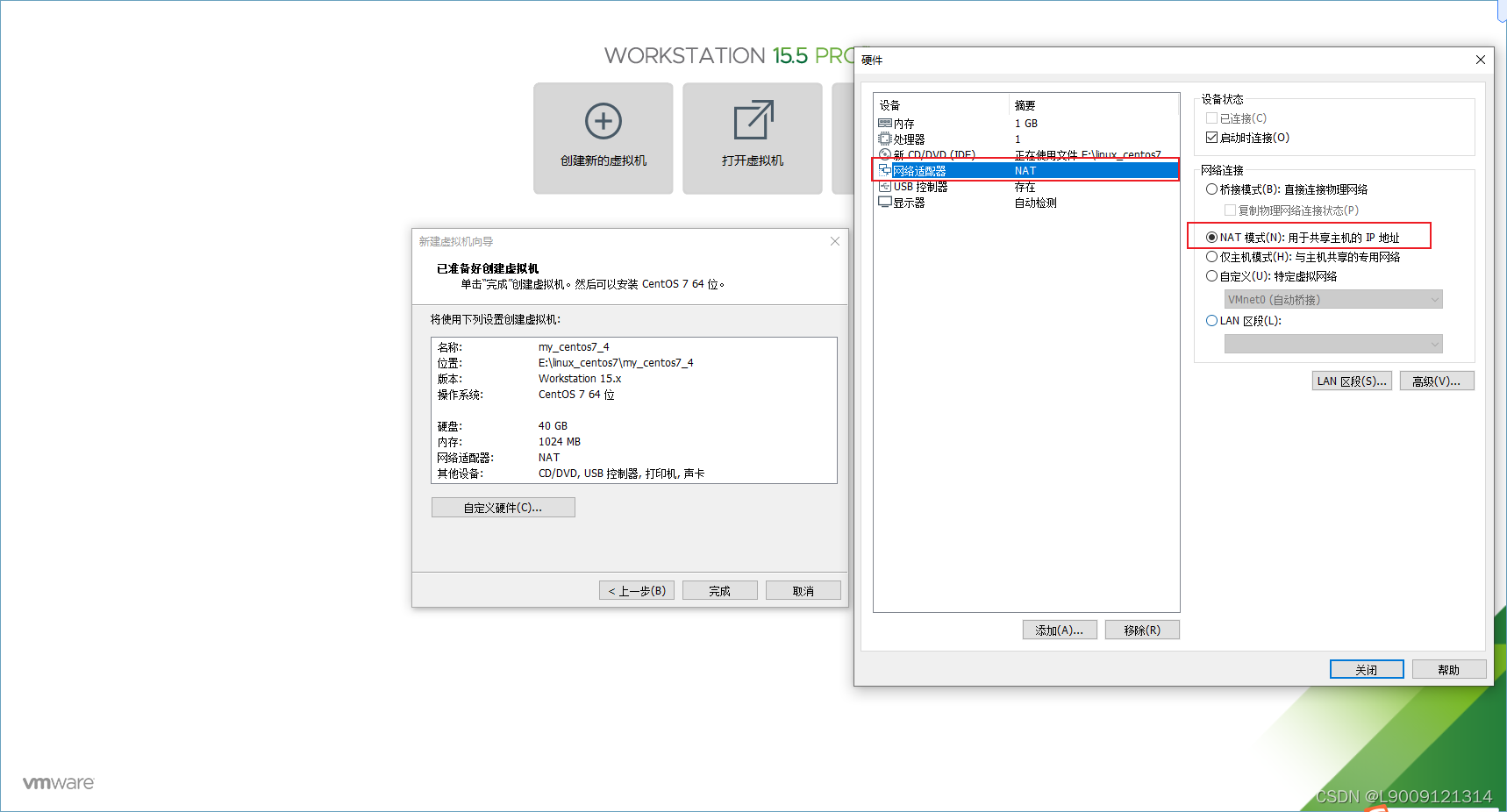Screen dimensions: 1507x812
Task: Click 'CentOS 7 64 位' operating system value
Action: pyautogui.click(x=576, y=395)
